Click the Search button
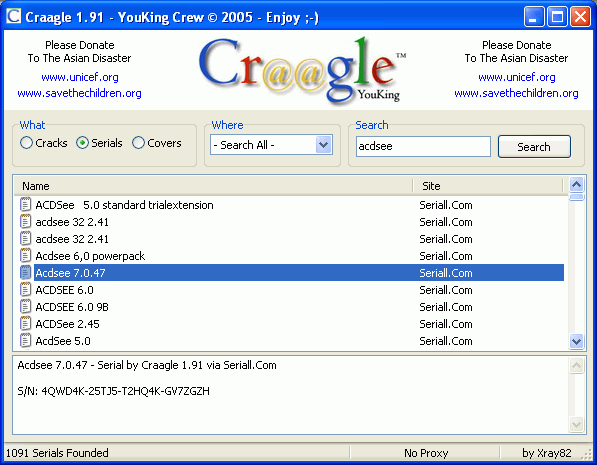Screen dimensions: 597x465 click(x=534, y=147)
